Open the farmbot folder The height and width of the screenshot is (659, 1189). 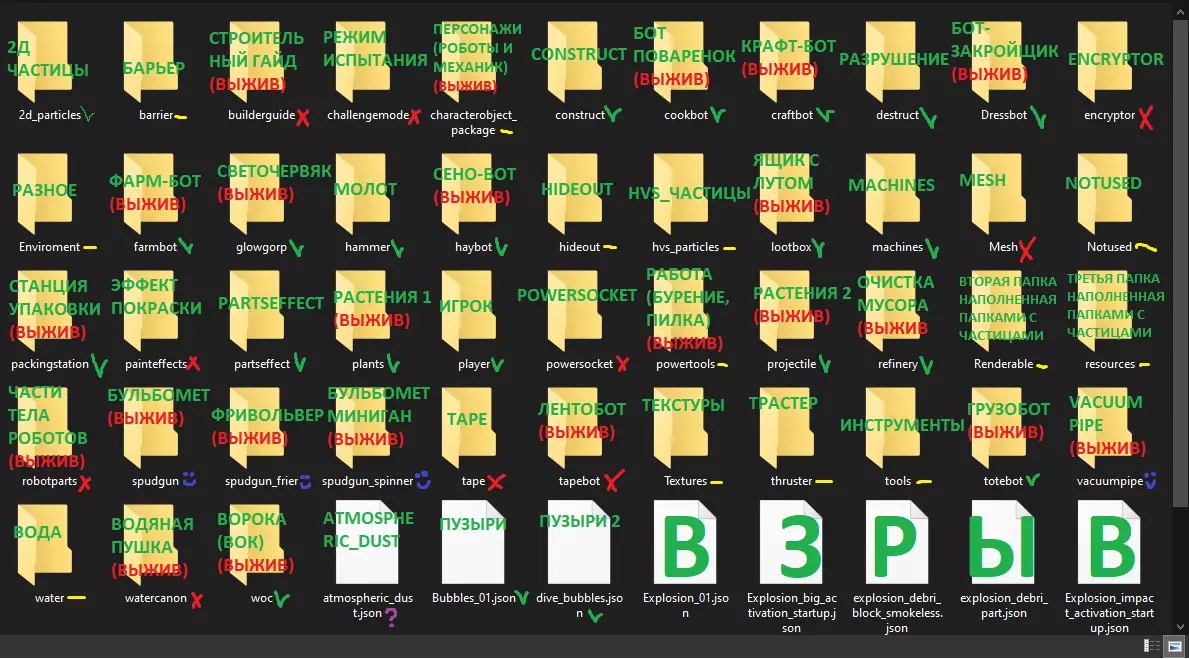pyautogui.click(x=153, y=194)
